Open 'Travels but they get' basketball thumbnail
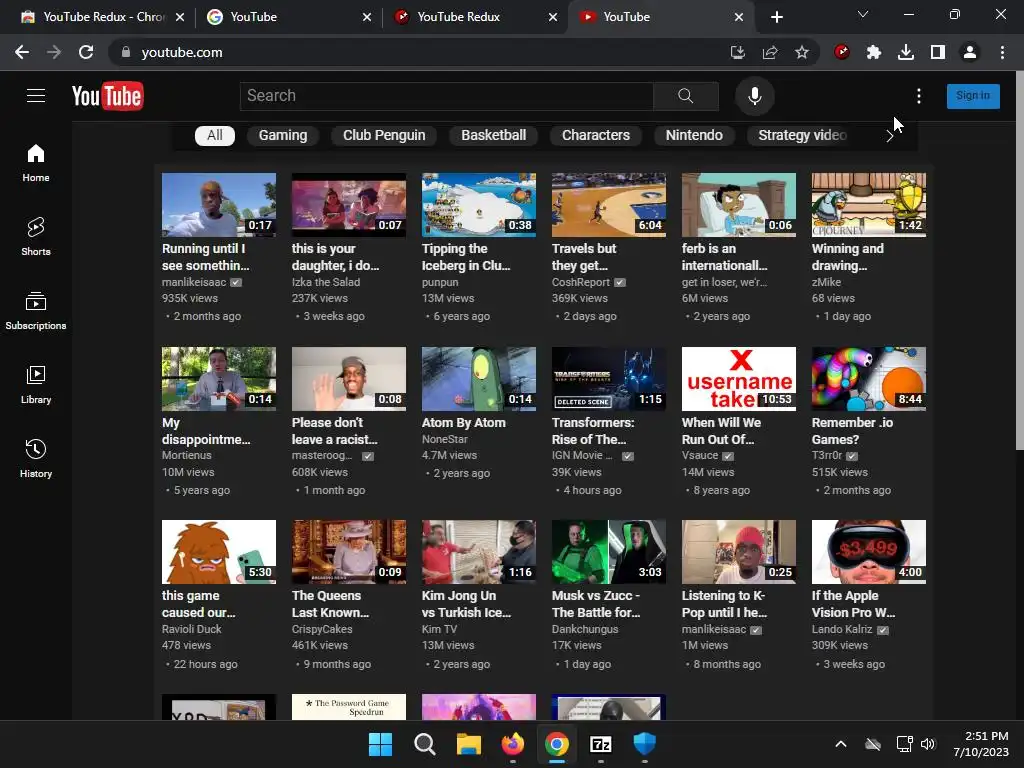Viewport: 1024px width, 768px height. tap(609, 204)
